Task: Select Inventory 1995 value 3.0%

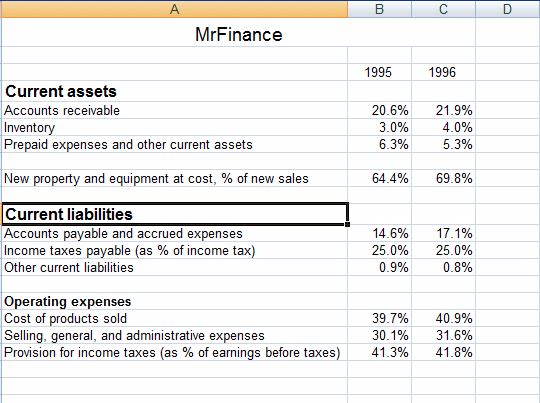Action: point(380,127)
